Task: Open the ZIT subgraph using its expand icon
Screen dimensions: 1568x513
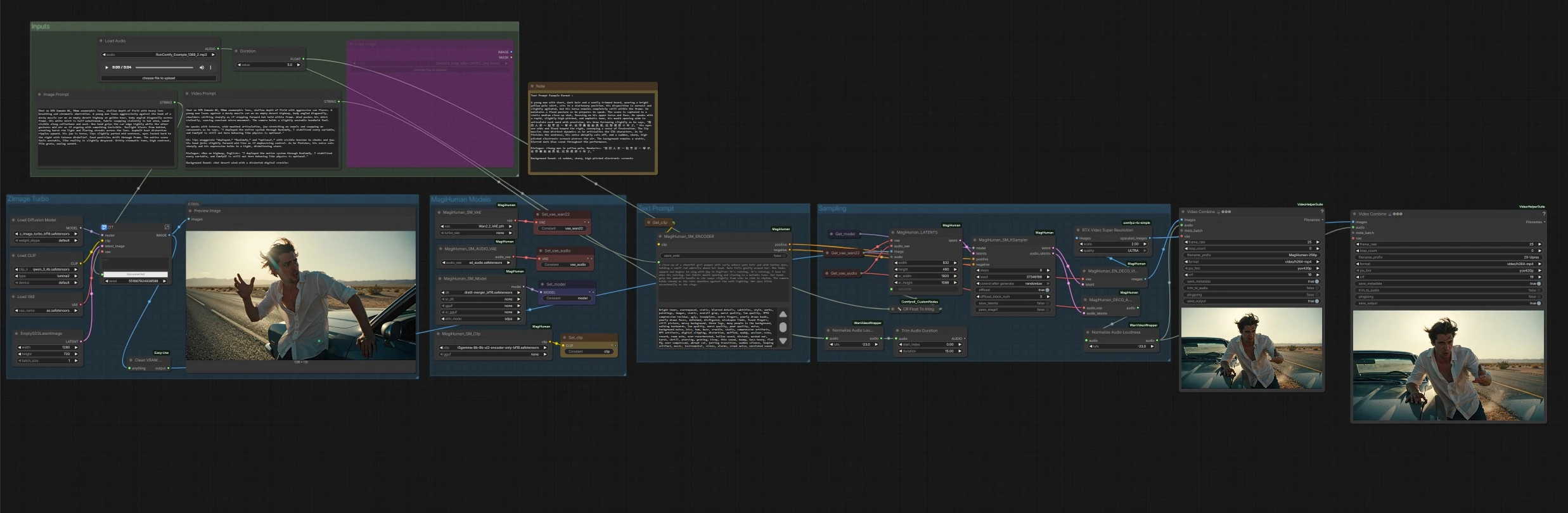Action: (167, 227)
